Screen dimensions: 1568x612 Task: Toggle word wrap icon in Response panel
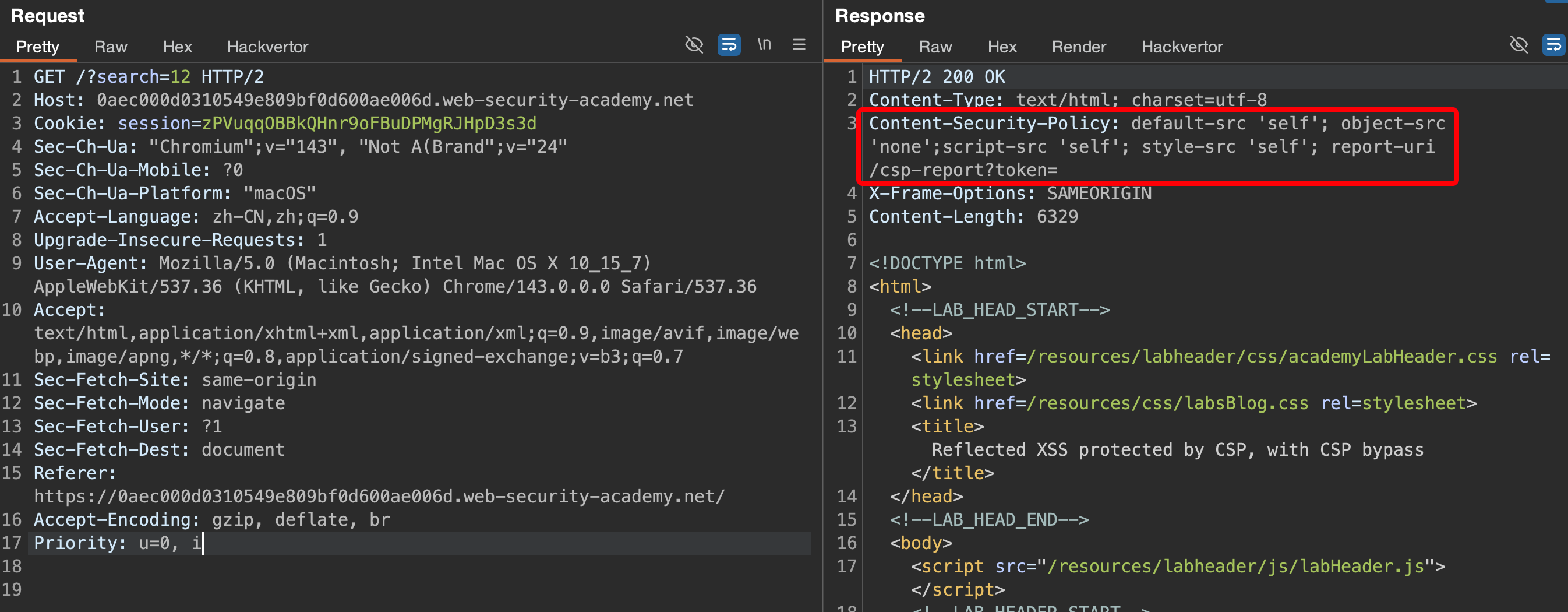click(1553, 45)
